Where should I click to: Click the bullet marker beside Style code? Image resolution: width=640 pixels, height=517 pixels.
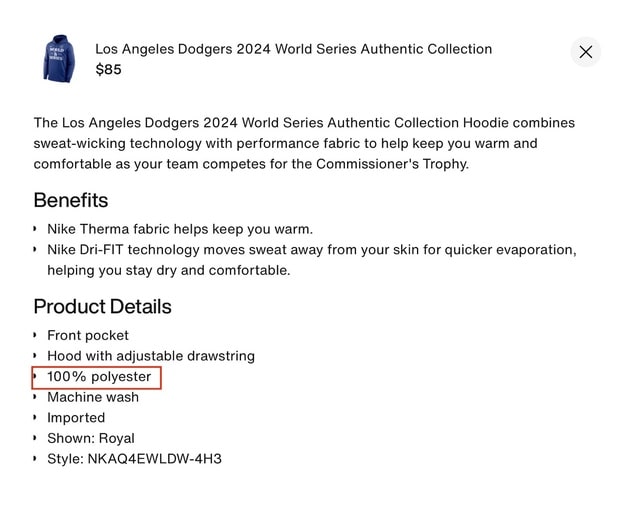[x=36, y=459]
